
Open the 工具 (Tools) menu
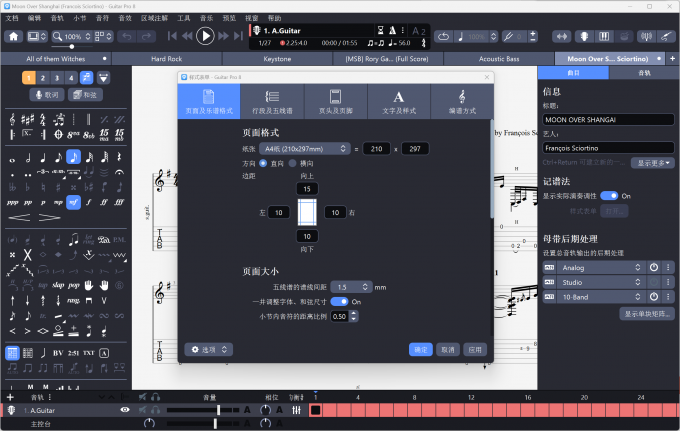[x=183, y=18]
